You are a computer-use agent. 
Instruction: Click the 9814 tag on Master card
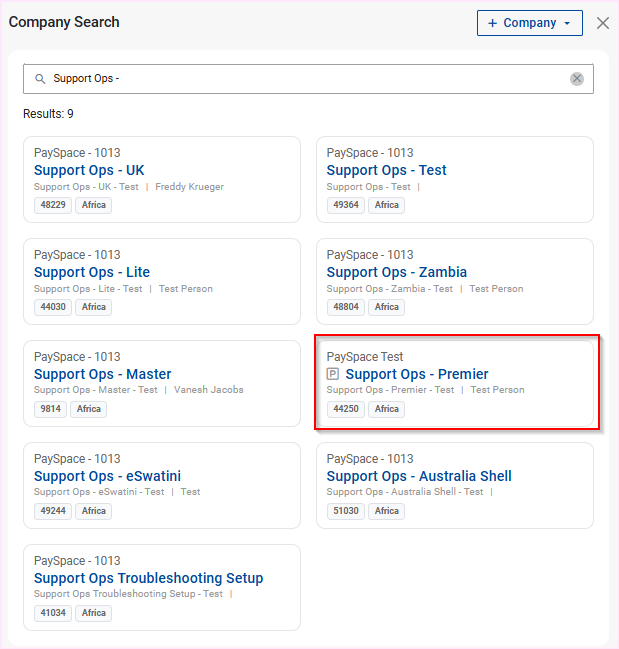(49, 409)
